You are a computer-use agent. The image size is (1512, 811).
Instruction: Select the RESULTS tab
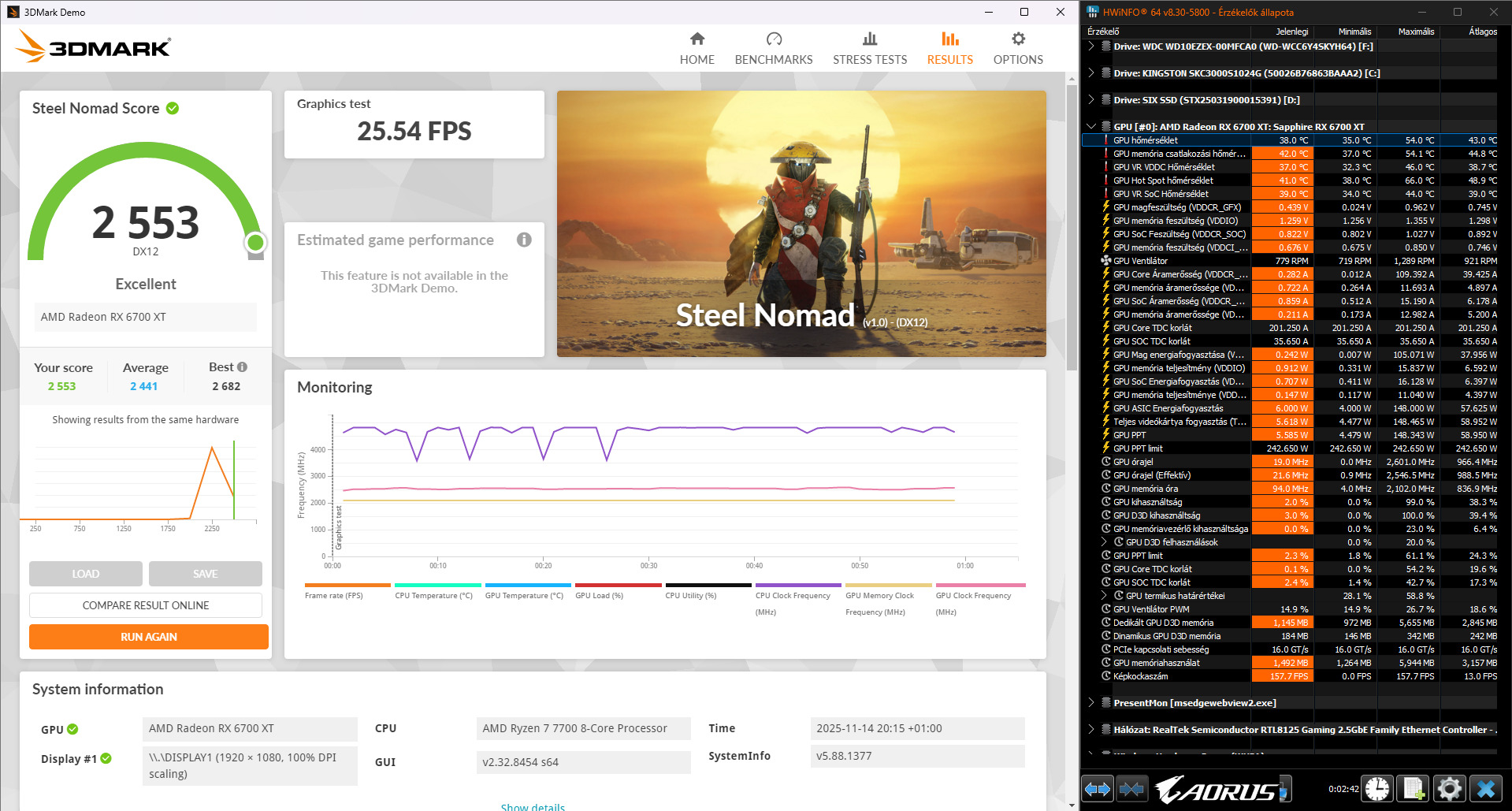pyautogui.click(x=950, y=49)
